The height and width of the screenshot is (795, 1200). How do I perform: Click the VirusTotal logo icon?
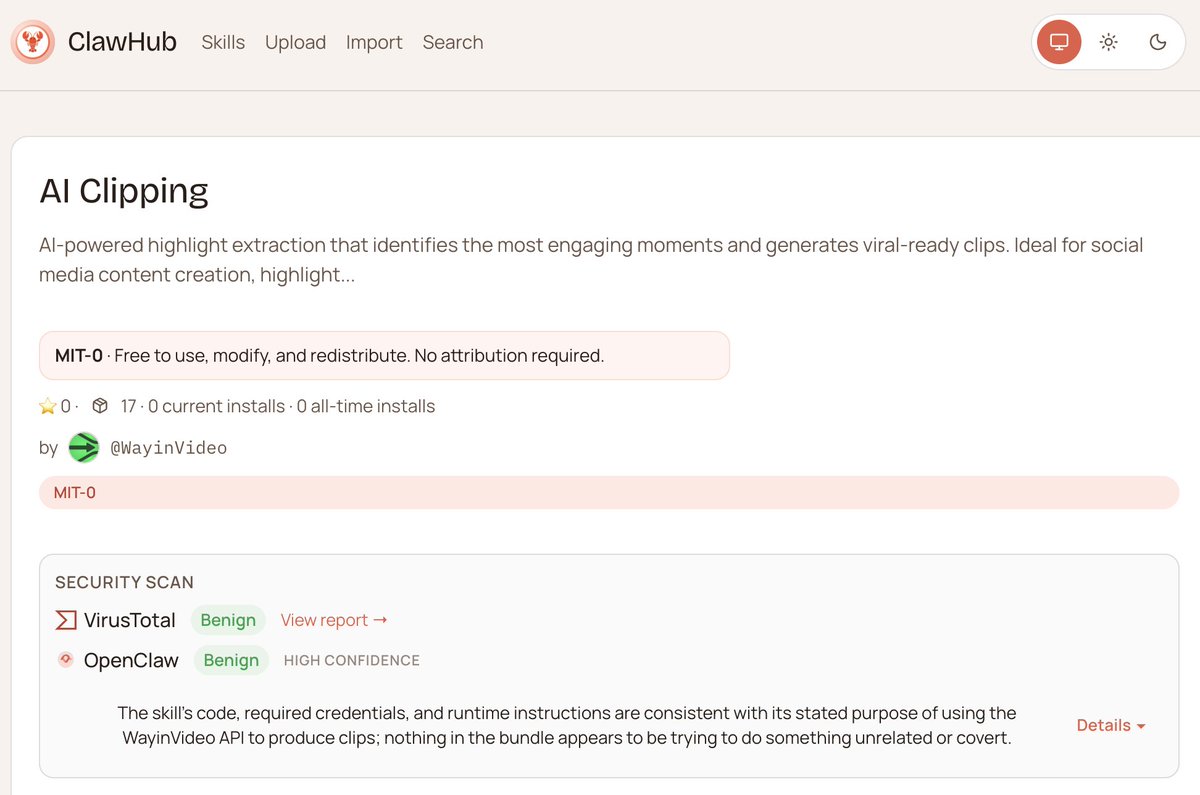pos(66,620)
